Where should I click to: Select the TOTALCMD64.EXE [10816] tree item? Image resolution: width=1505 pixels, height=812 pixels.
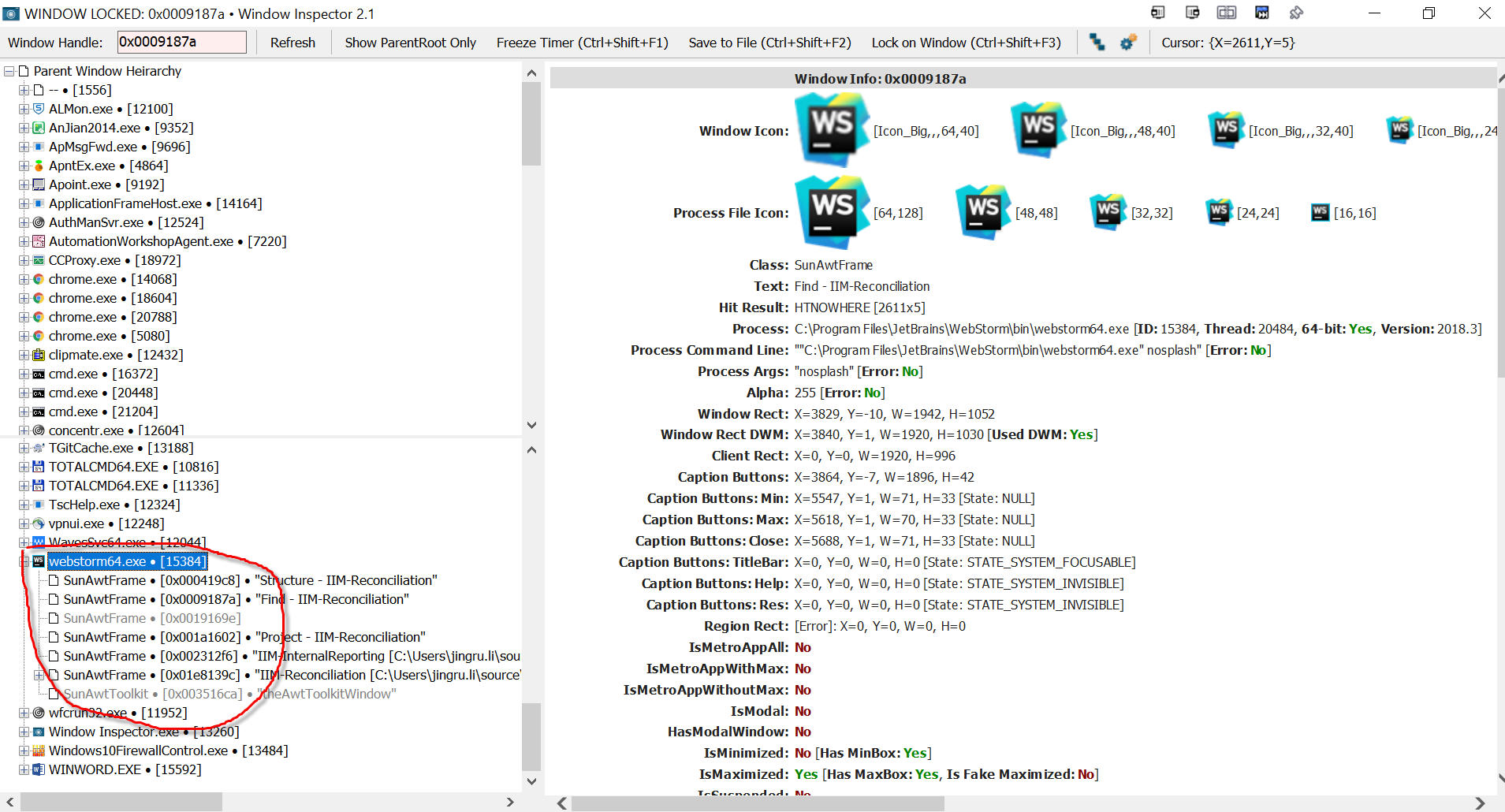(x=133, y=467)
